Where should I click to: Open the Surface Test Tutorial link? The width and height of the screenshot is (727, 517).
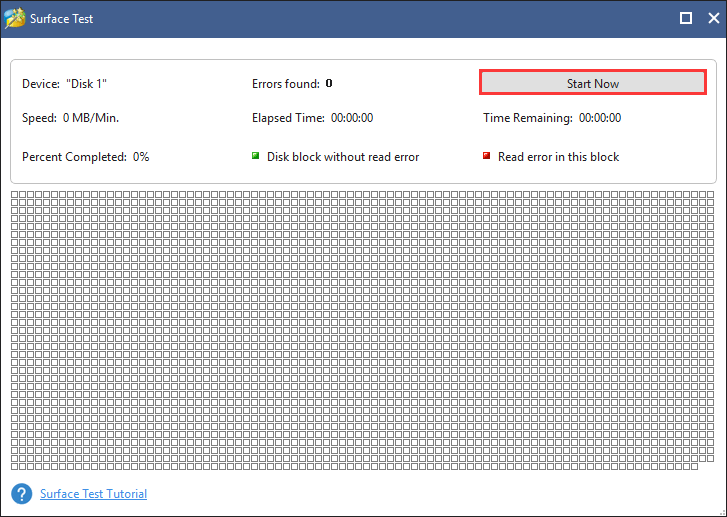[x=93, y=494]
